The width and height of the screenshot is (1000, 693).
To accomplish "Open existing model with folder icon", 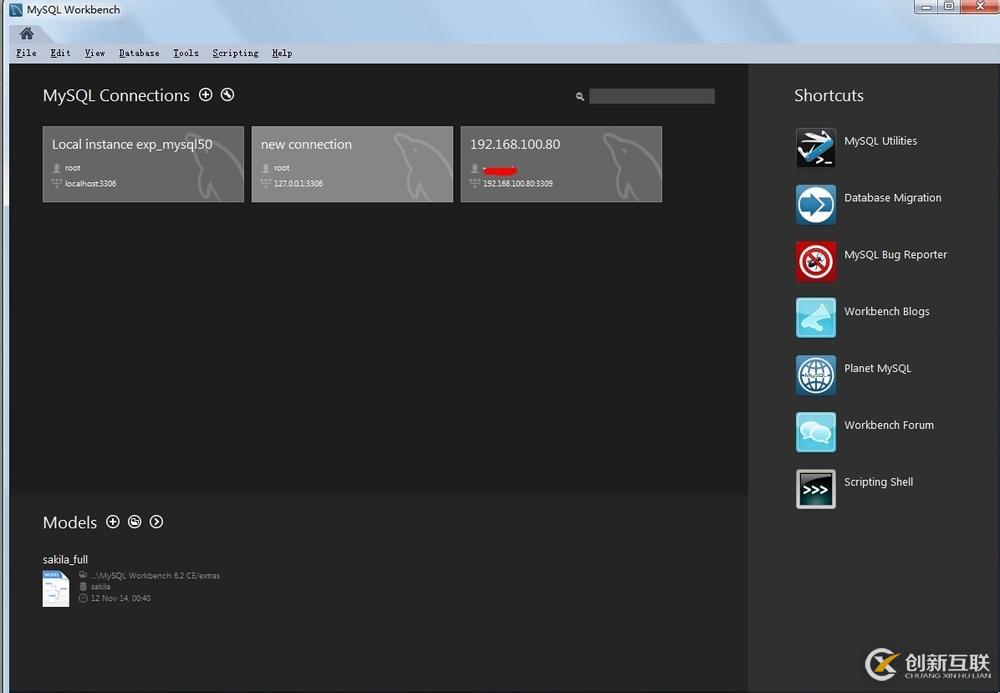I will [x=135, y=522].
